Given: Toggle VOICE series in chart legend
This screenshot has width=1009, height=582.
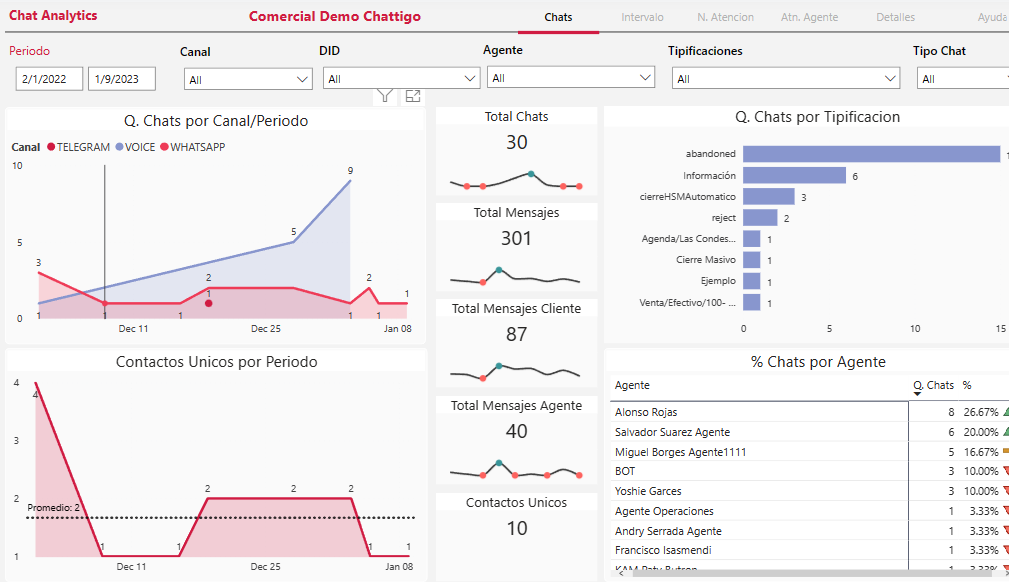Looking at the screenshot, I should (134, 147).
